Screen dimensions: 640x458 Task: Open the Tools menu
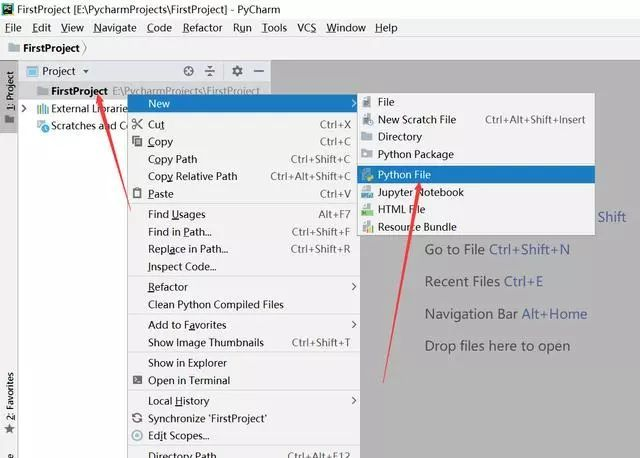[x=274, y=28]
